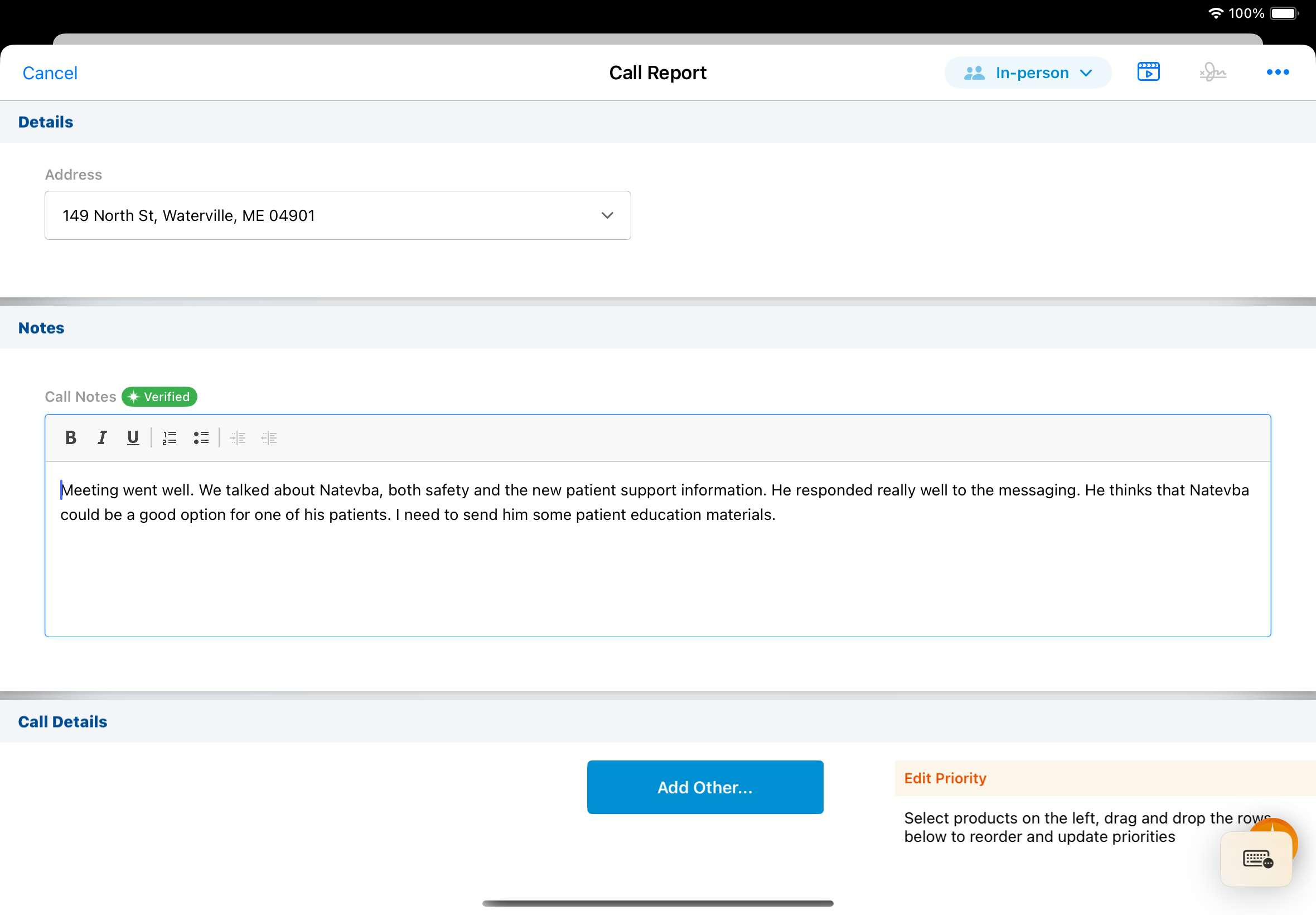The width and height of the screenshot is (1316, 915).
Task: Cancel the Call Report
Action: point(50,73)
